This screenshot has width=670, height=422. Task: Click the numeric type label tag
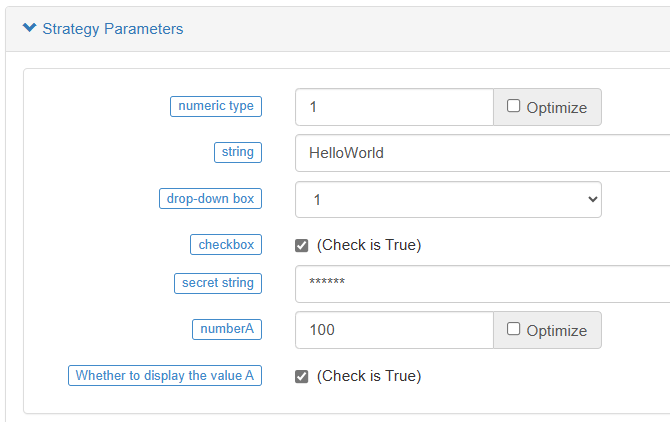[x=216, y=106]
